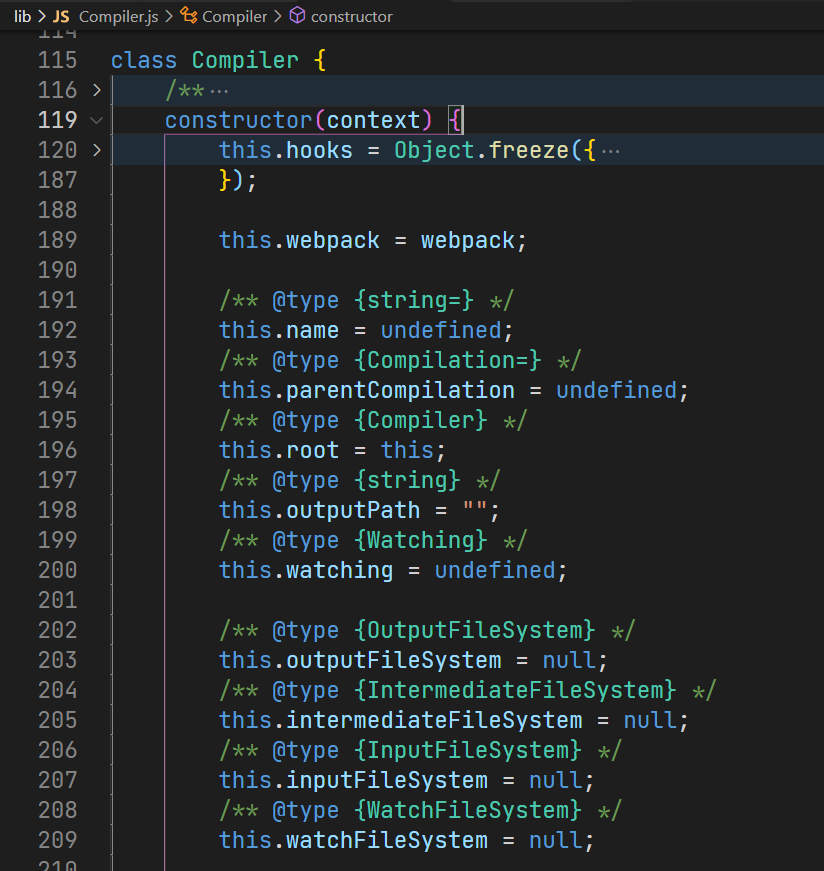Click 'this.webpack = webpack;' statement

[372, 241]
